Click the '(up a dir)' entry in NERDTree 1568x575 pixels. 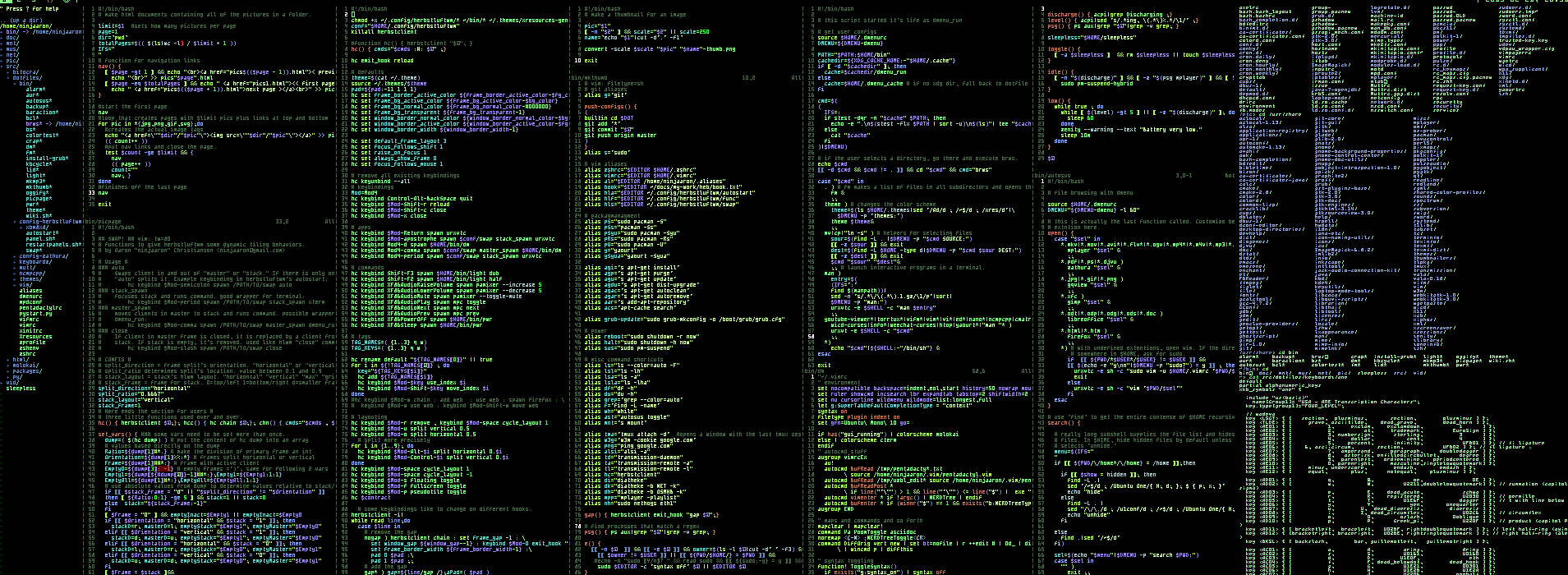28,20
